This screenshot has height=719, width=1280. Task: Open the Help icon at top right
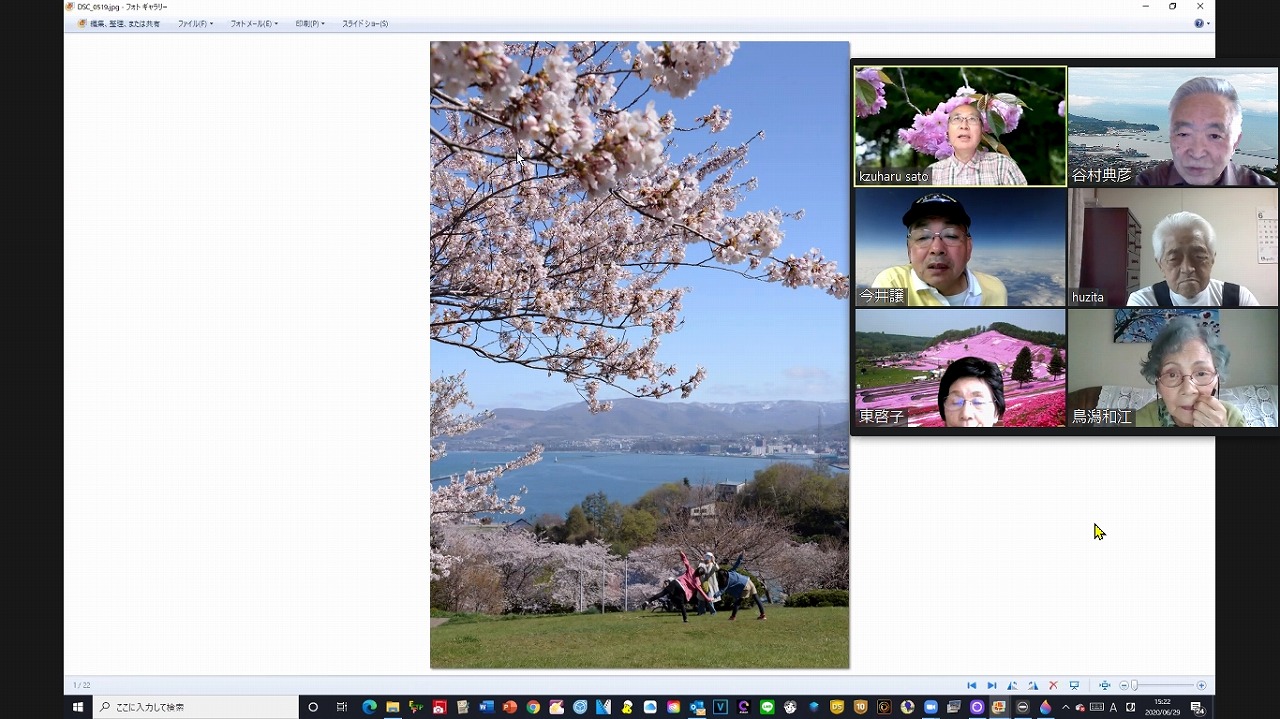click(1199, 23)
